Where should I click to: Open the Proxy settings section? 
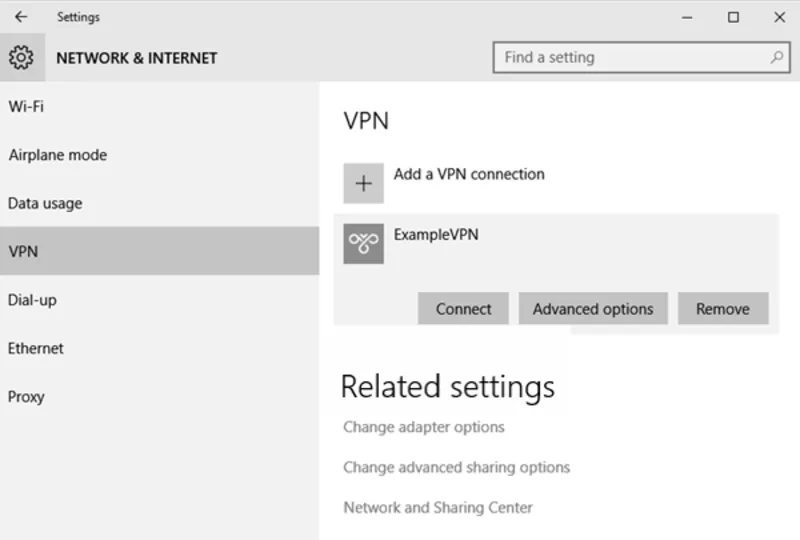pos(26,396)
